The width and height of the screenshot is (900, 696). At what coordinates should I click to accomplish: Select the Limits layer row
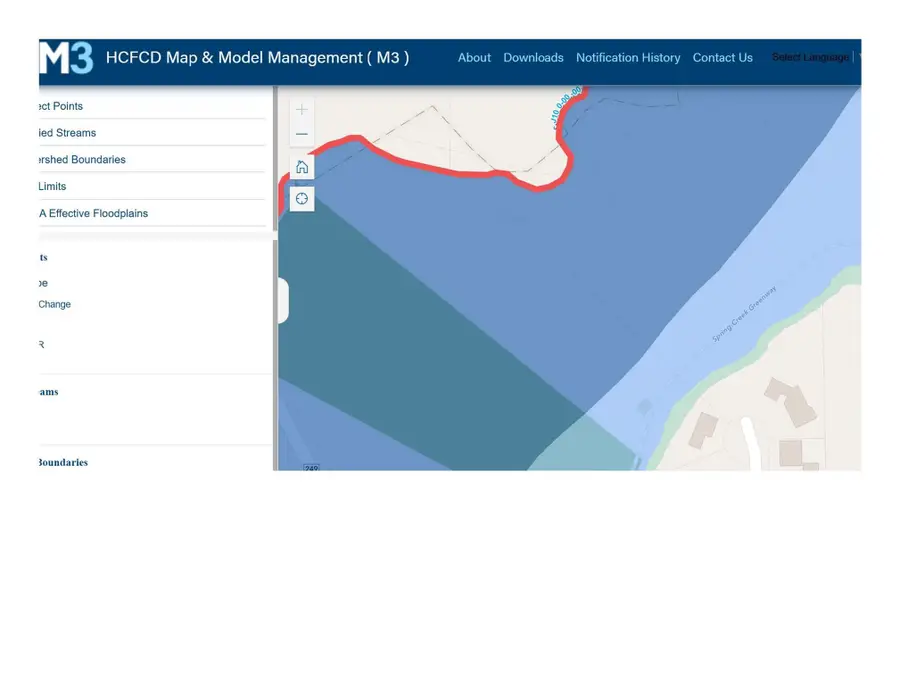click(52, 187)
